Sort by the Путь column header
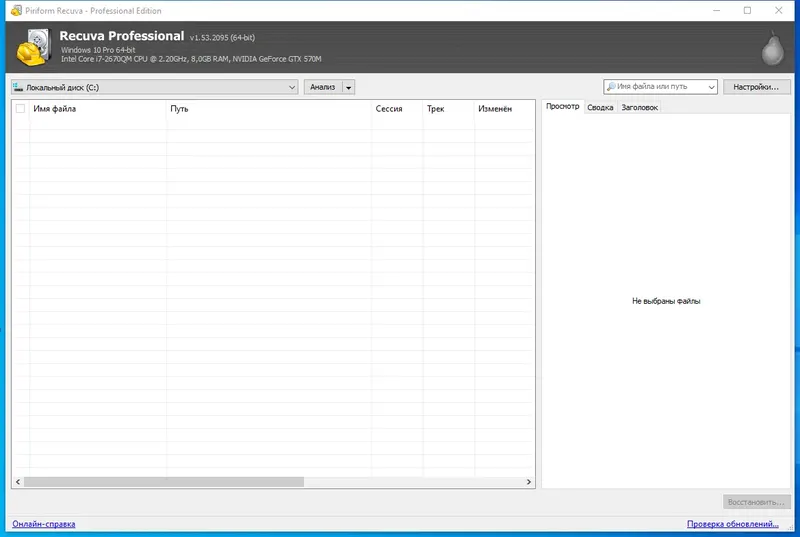This screenshot has width=800, height=537. point(269,109)
